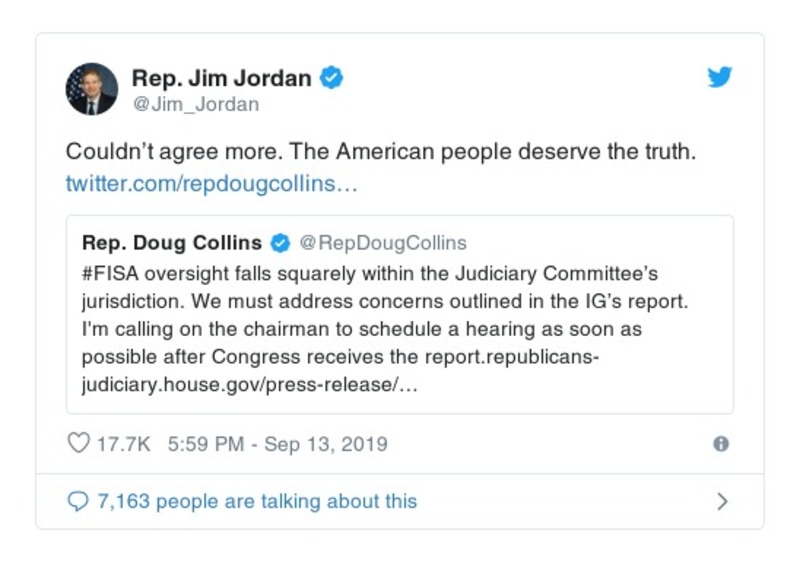Click the speech bubble reply icon
The image size is (800, 562).
pos(78,501)
